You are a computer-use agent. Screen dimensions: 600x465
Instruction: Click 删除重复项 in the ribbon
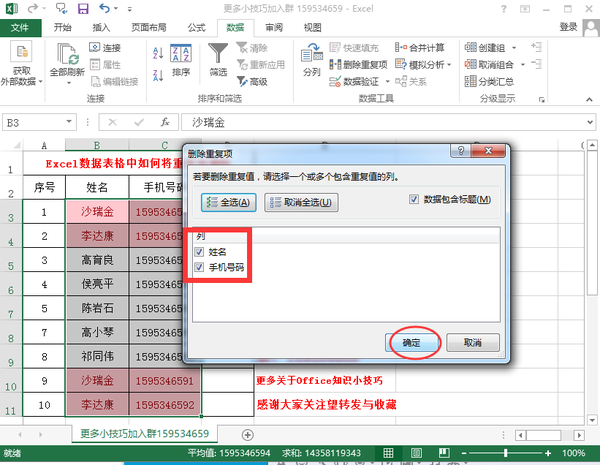[359, 64]
